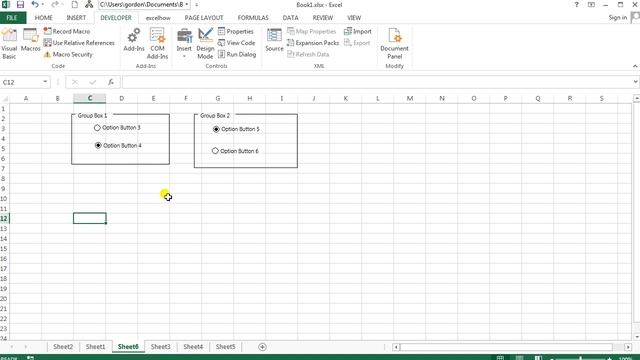The width and height of the screenshot is (640, 360).
Task: Click Refresh Data
Action: (x=308, y=54)
